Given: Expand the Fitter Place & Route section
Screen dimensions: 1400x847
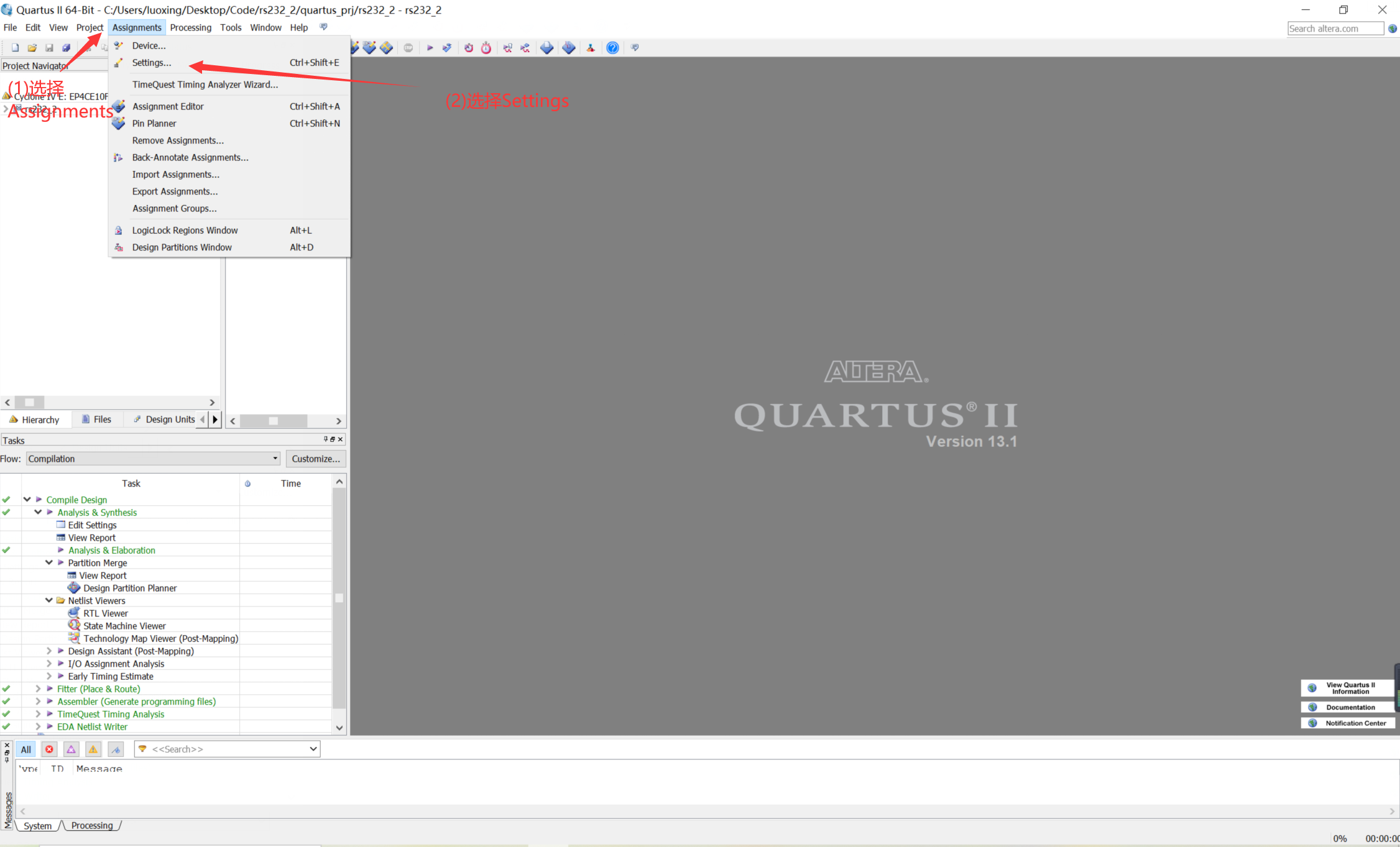Looking at the screenshot, I should pos(35,689).
